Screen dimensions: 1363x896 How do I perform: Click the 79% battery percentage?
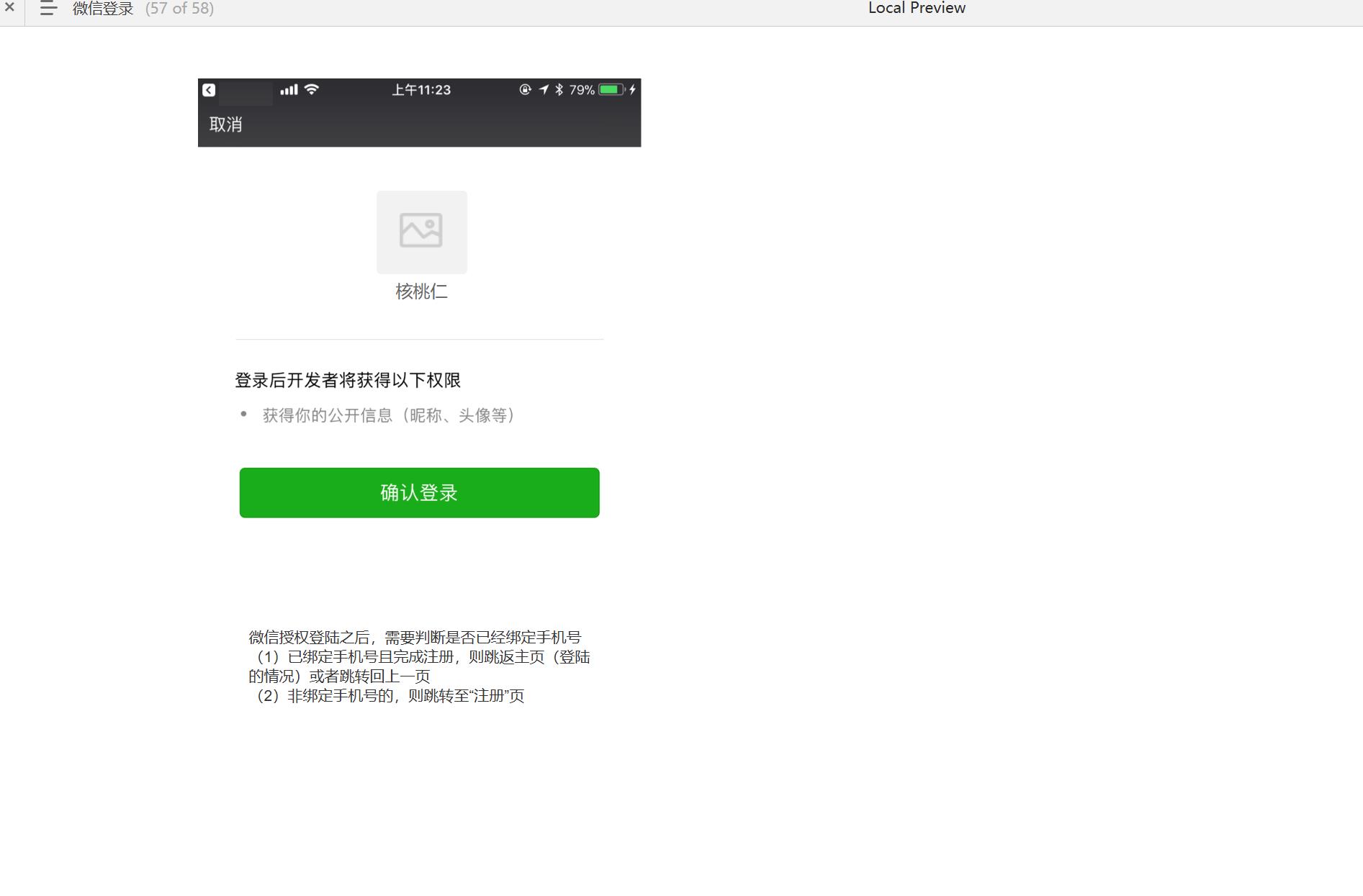point(582,90)
